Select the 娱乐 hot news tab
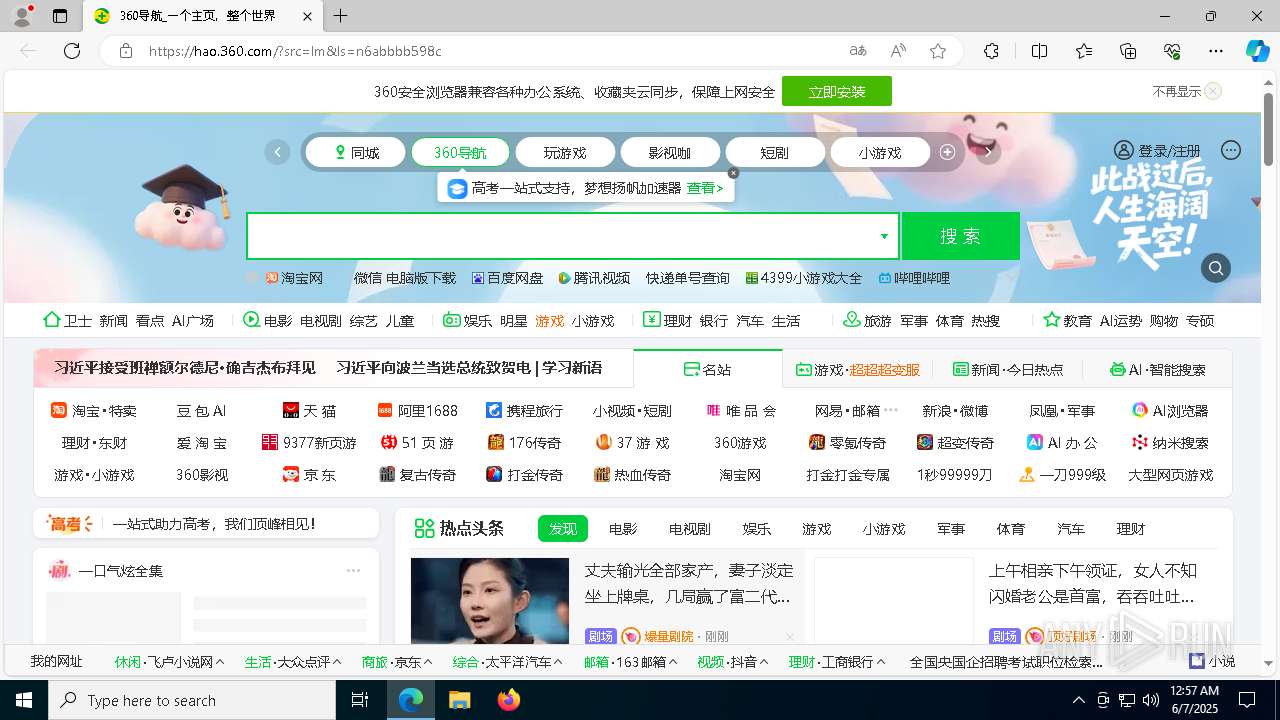This screenshot has width=1280, height=720. tap(757, 528)
